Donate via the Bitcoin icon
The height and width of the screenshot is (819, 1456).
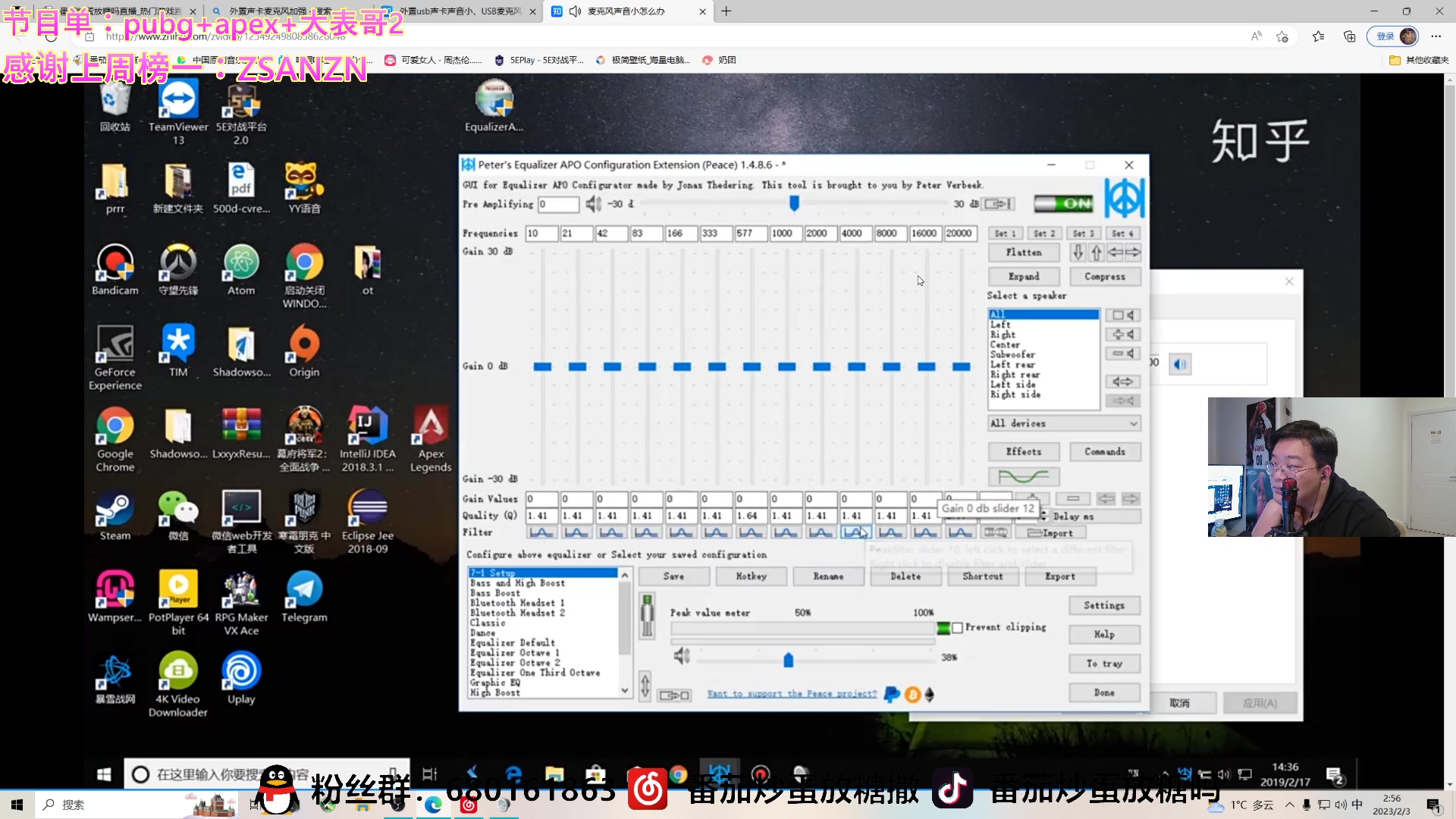click(x=912, y=695)
